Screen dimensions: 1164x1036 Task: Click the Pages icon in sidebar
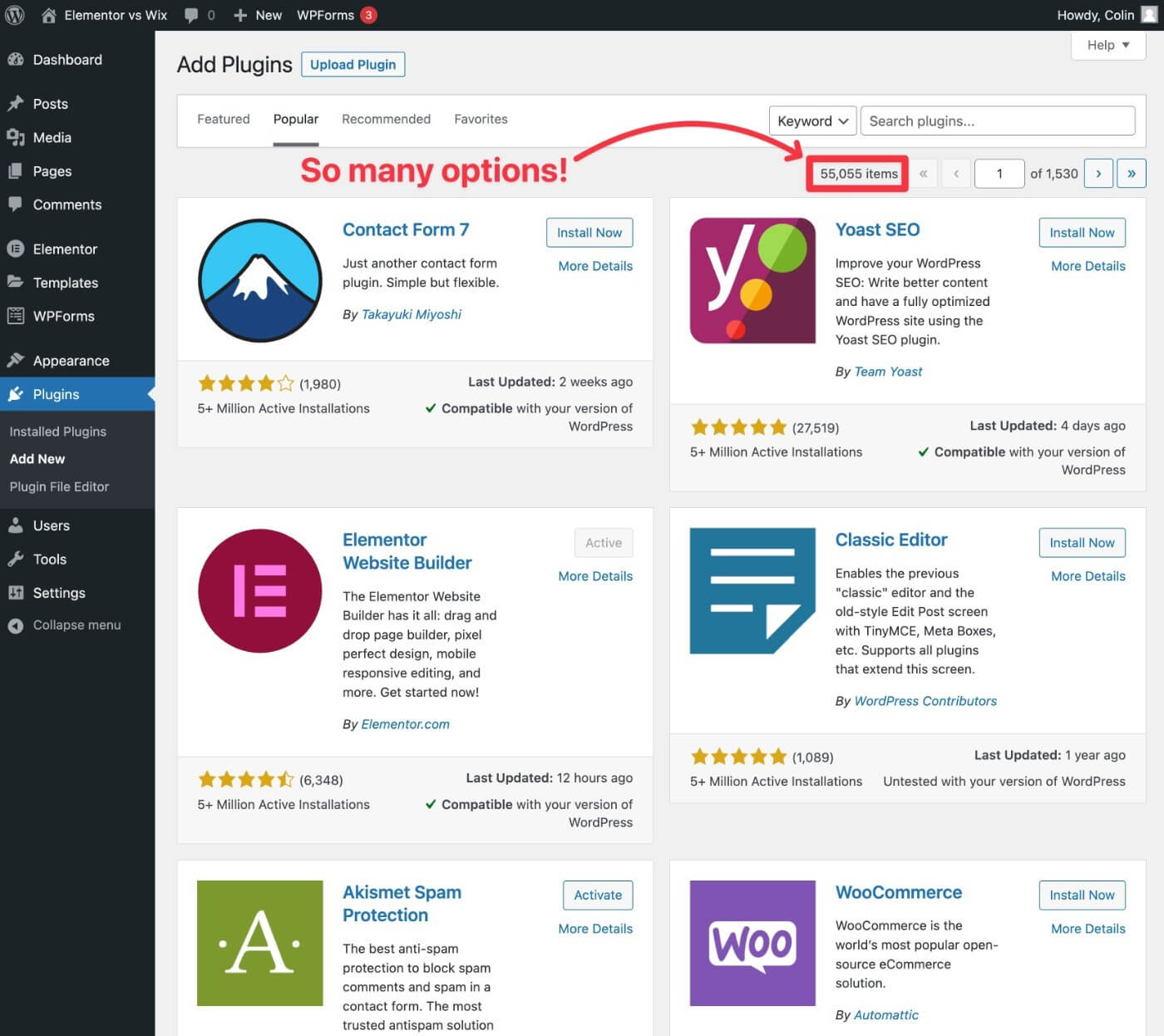click(15, 171)
